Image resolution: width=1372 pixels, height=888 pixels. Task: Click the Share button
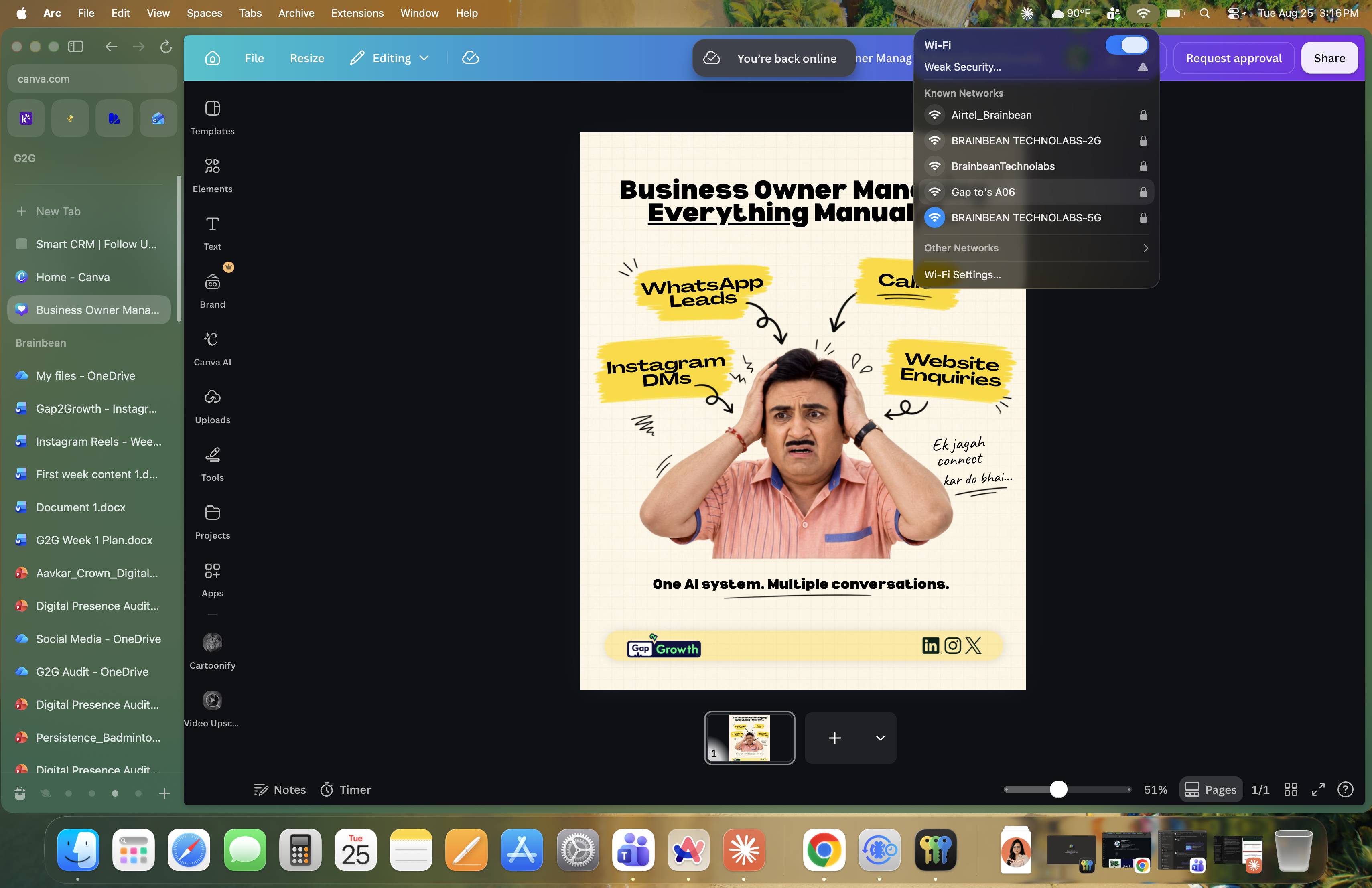(x=1329, y=58)
